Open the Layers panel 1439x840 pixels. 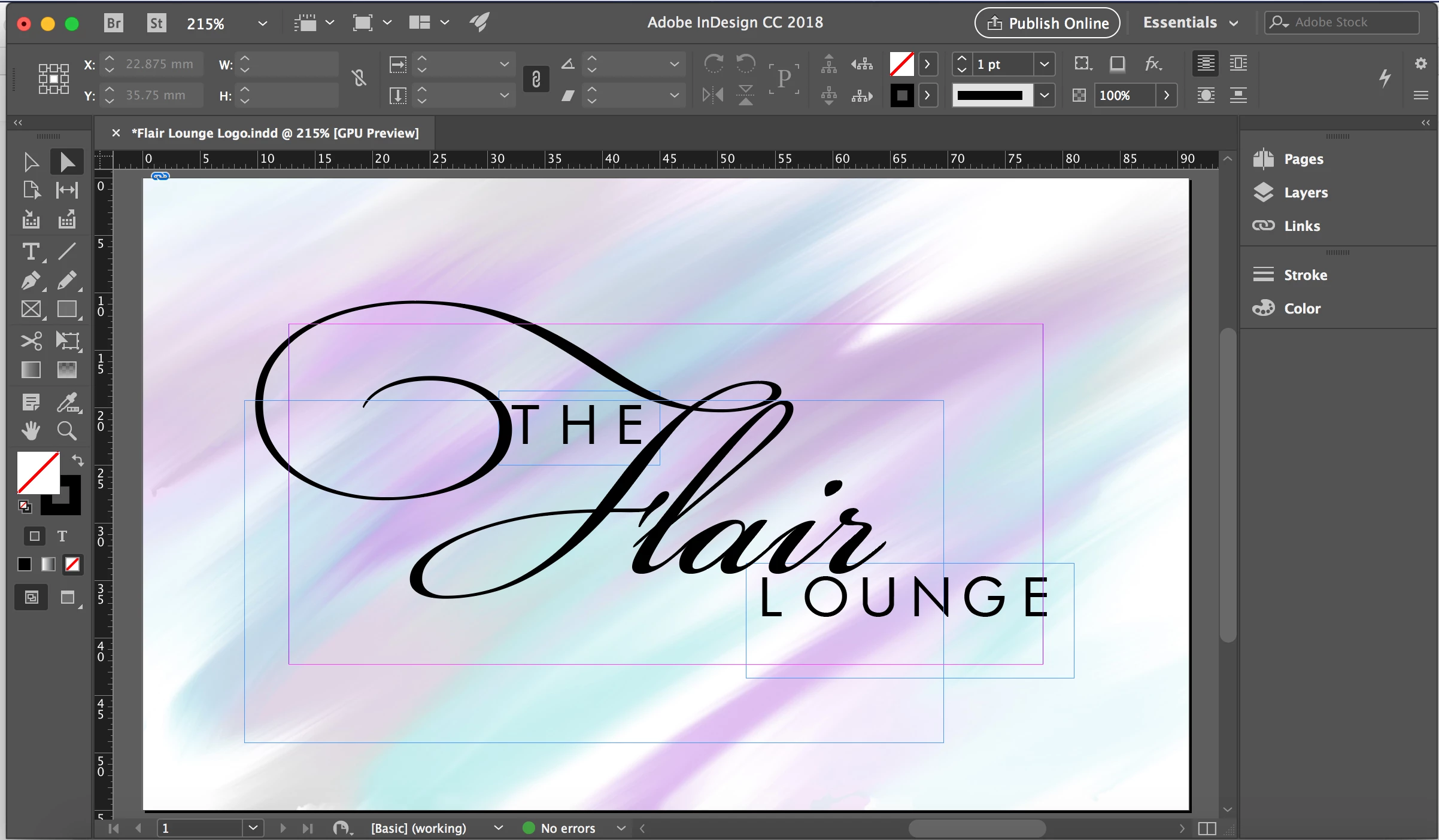click(1305, 193)
